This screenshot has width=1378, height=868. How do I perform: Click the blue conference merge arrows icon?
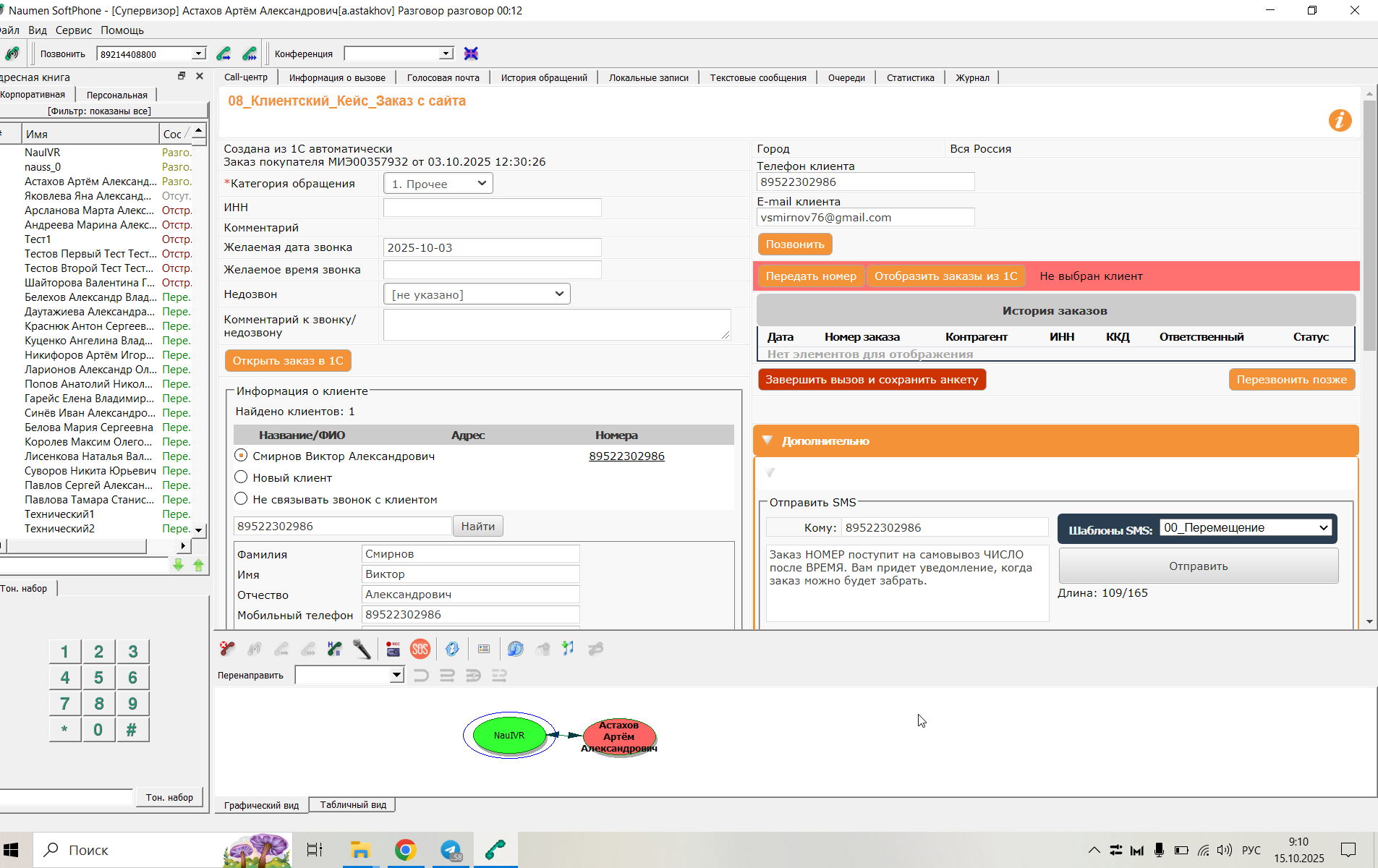471,54
